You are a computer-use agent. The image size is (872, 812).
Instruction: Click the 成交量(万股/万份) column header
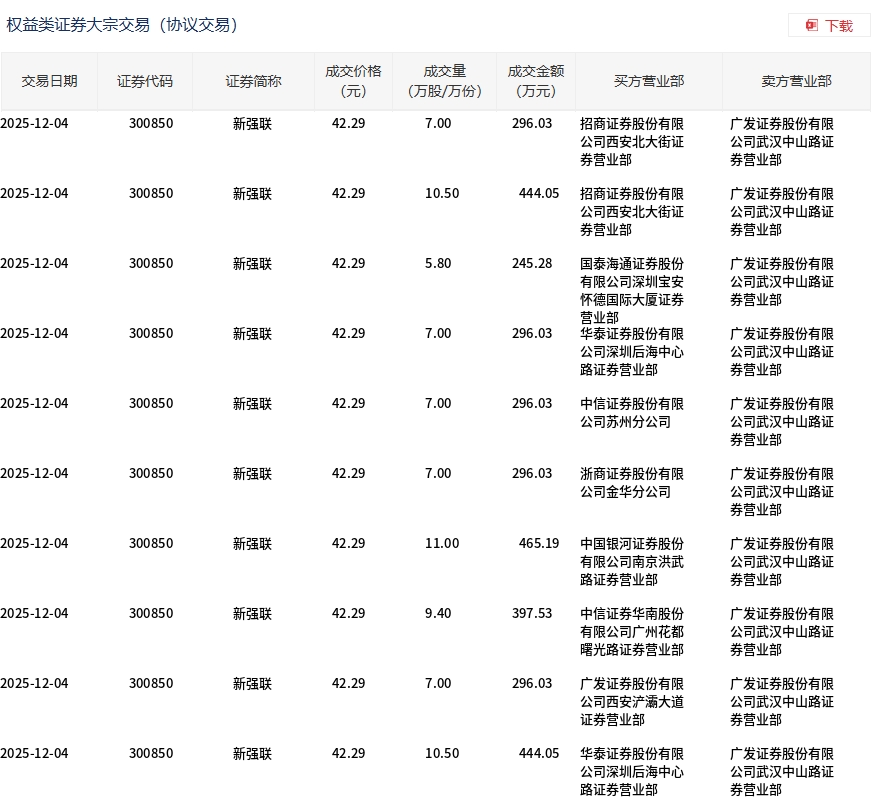pyautogui.click(x=444, y=81)
